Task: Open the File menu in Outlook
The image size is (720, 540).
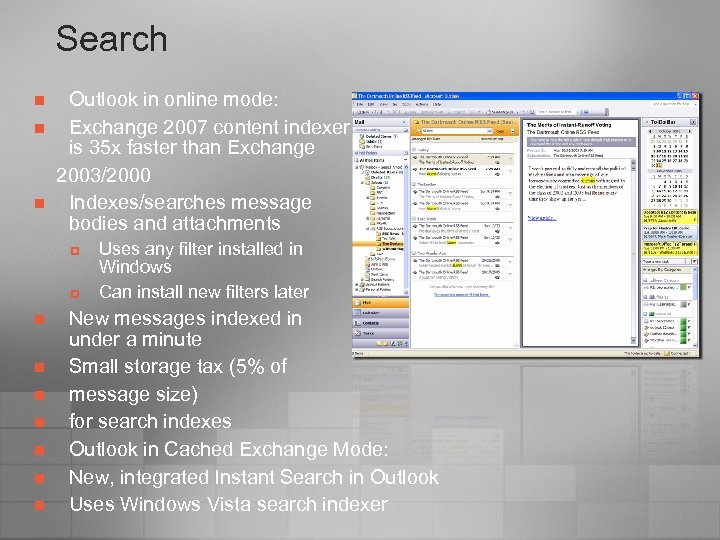Action: (x=360, y=104)
